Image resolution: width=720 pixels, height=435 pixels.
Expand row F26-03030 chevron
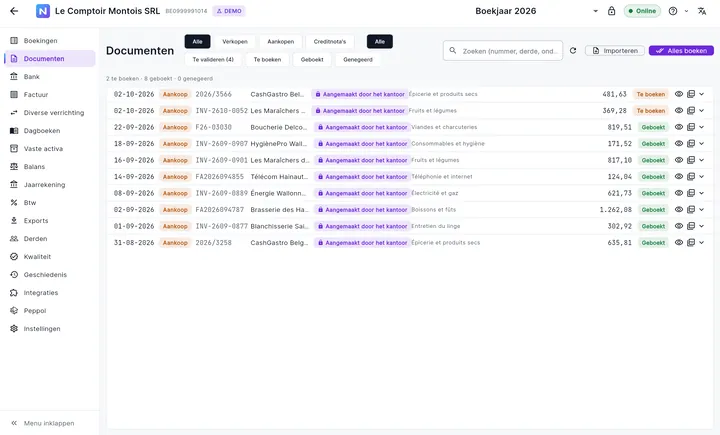tap(702, 127)
